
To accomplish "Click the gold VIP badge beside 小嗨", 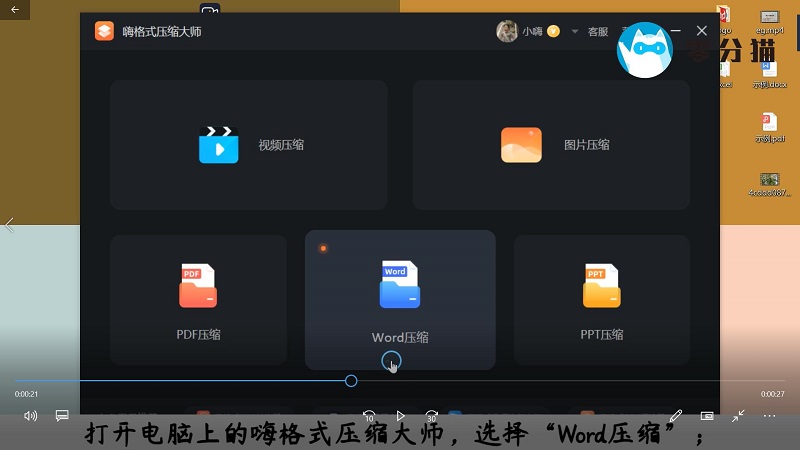I will (553, 32).
